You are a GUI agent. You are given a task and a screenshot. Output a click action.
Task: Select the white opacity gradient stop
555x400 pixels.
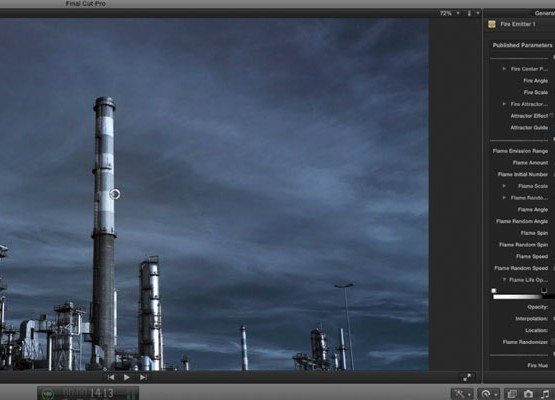click(494, 291)
